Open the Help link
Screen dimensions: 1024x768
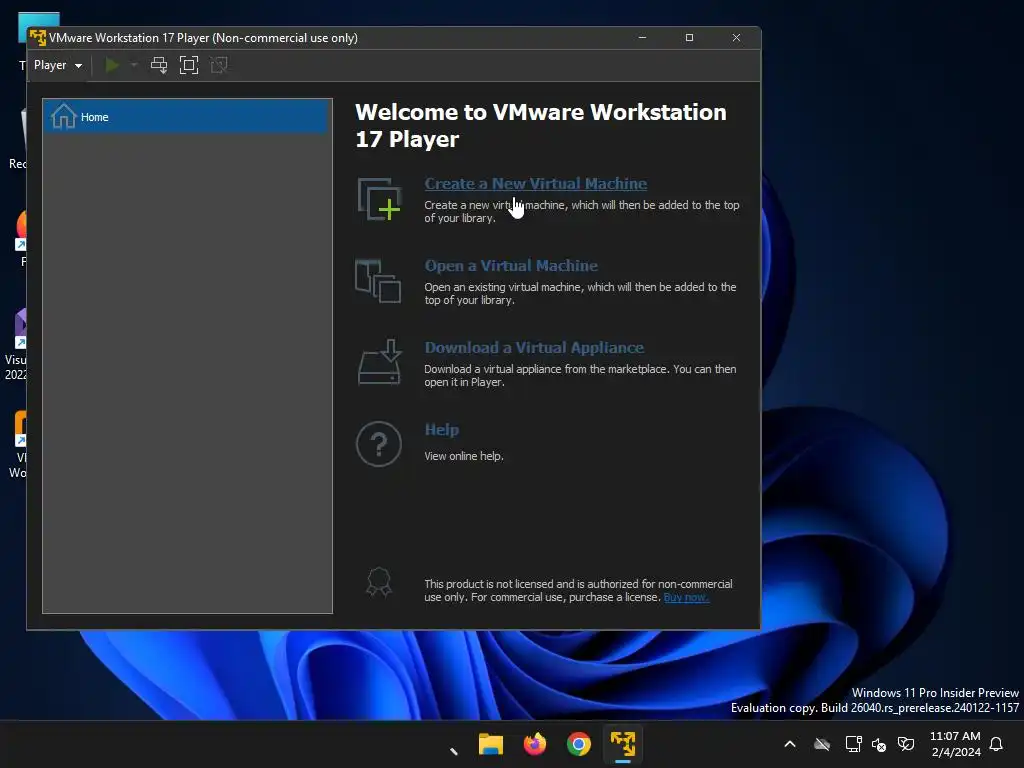click(441, 430)
